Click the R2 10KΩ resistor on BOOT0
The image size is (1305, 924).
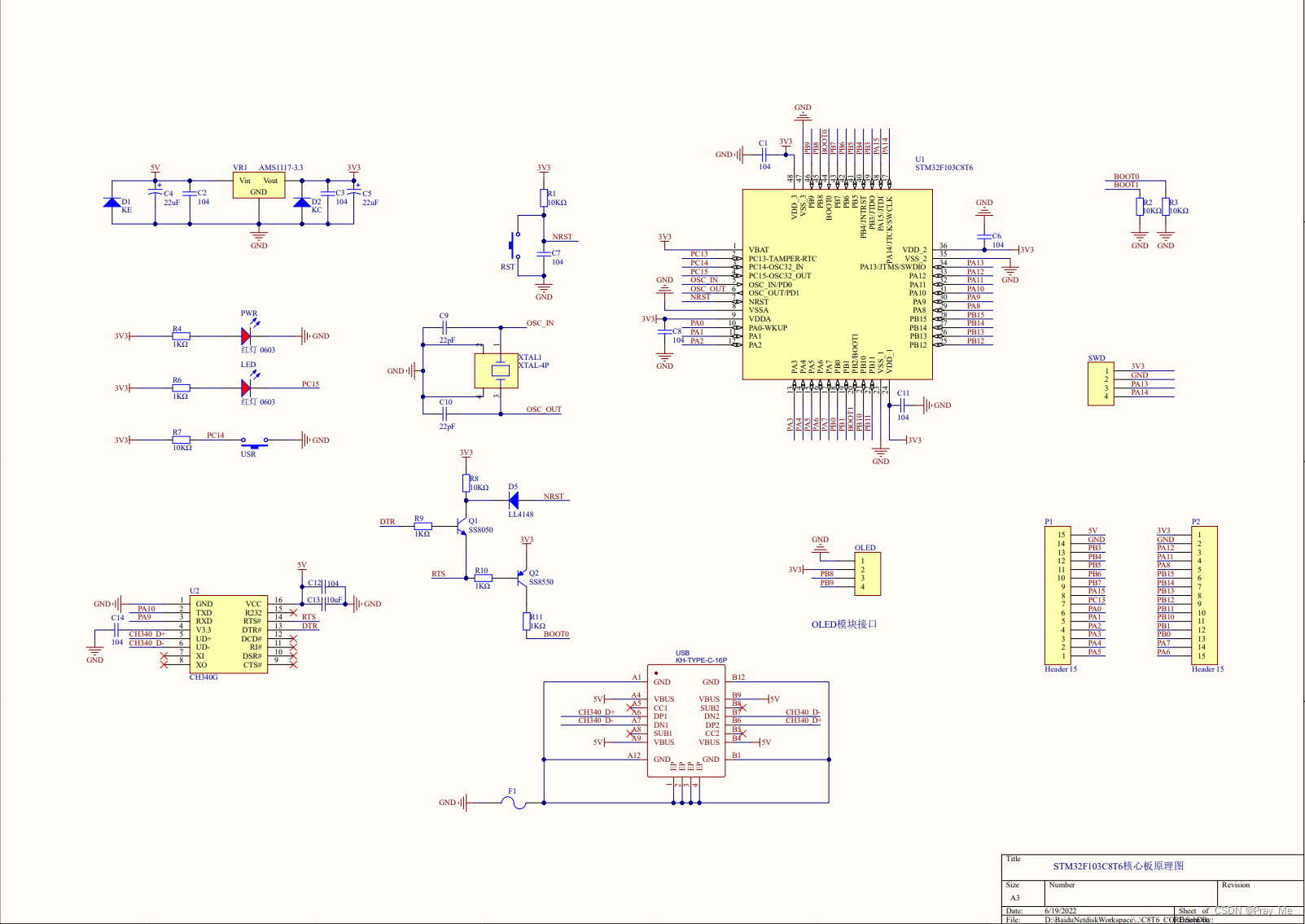pos(1140,207)
